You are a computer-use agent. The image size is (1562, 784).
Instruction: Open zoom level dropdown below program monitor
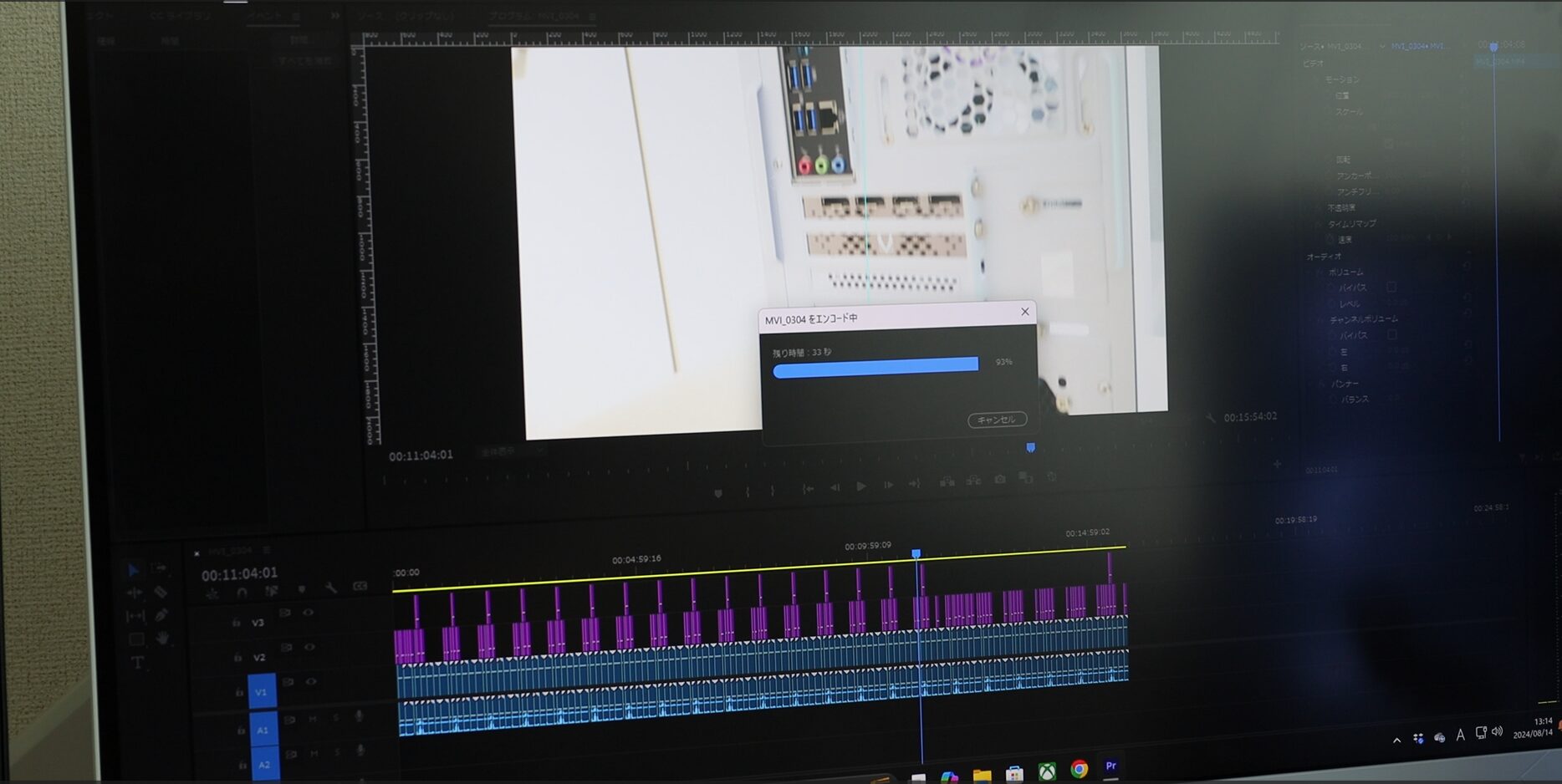pos(512,451)
